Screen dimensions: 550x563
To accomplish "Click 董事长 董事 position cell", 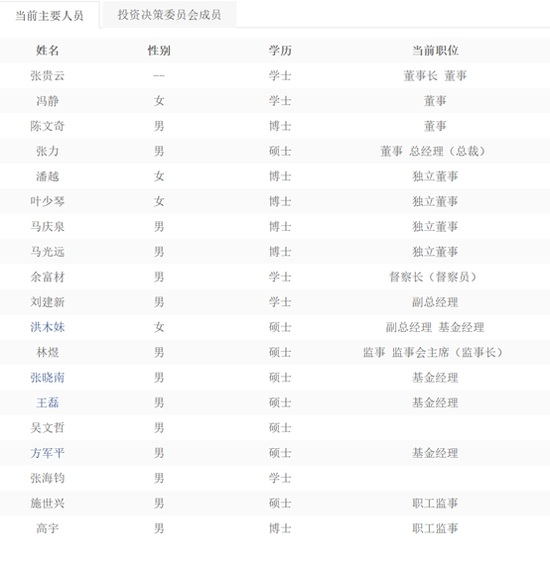I will (435, 76).
